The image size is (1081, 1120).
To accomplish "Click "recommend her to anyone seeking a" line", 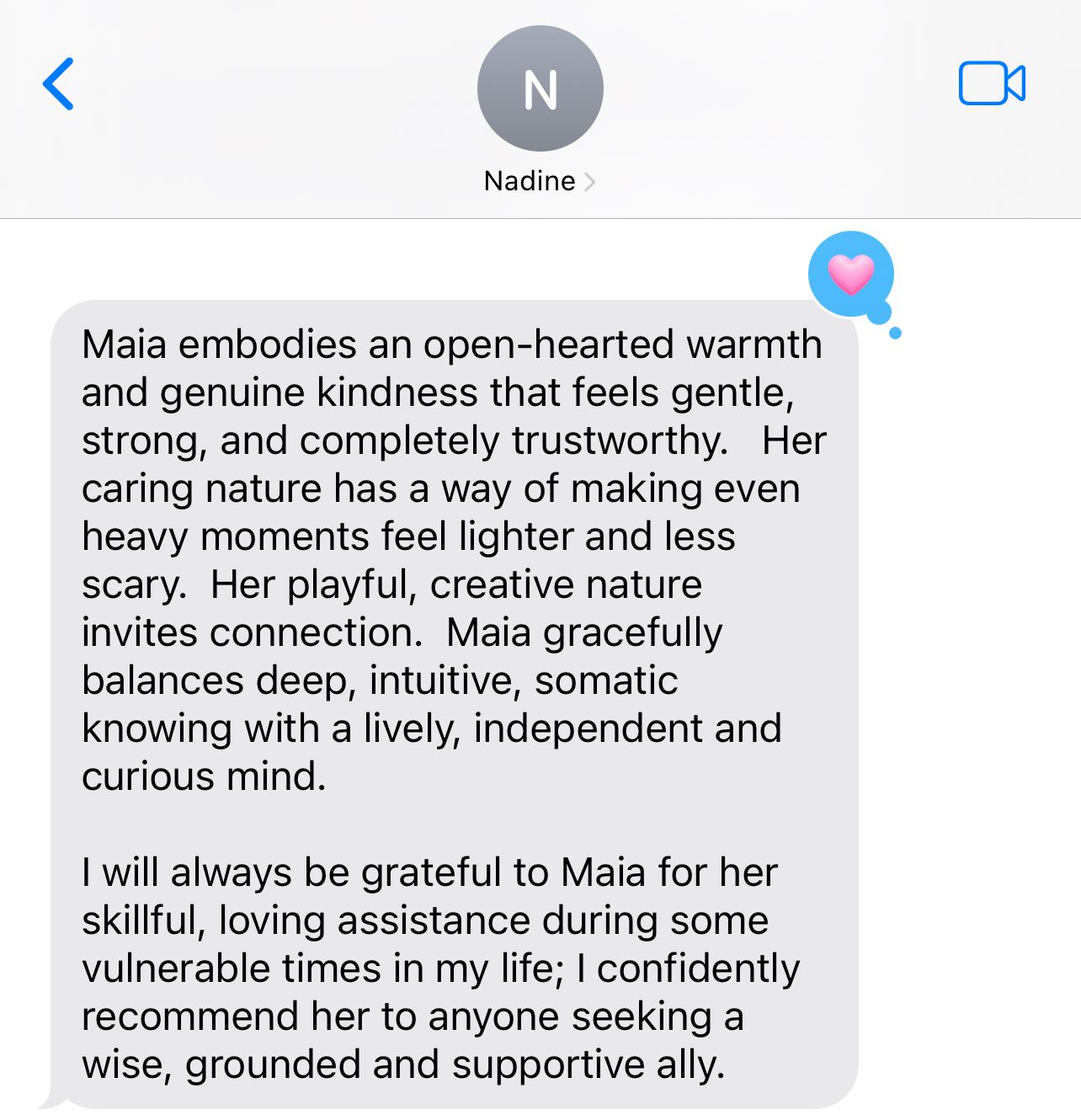I will pyautogui.click(x=413, y=1017).
